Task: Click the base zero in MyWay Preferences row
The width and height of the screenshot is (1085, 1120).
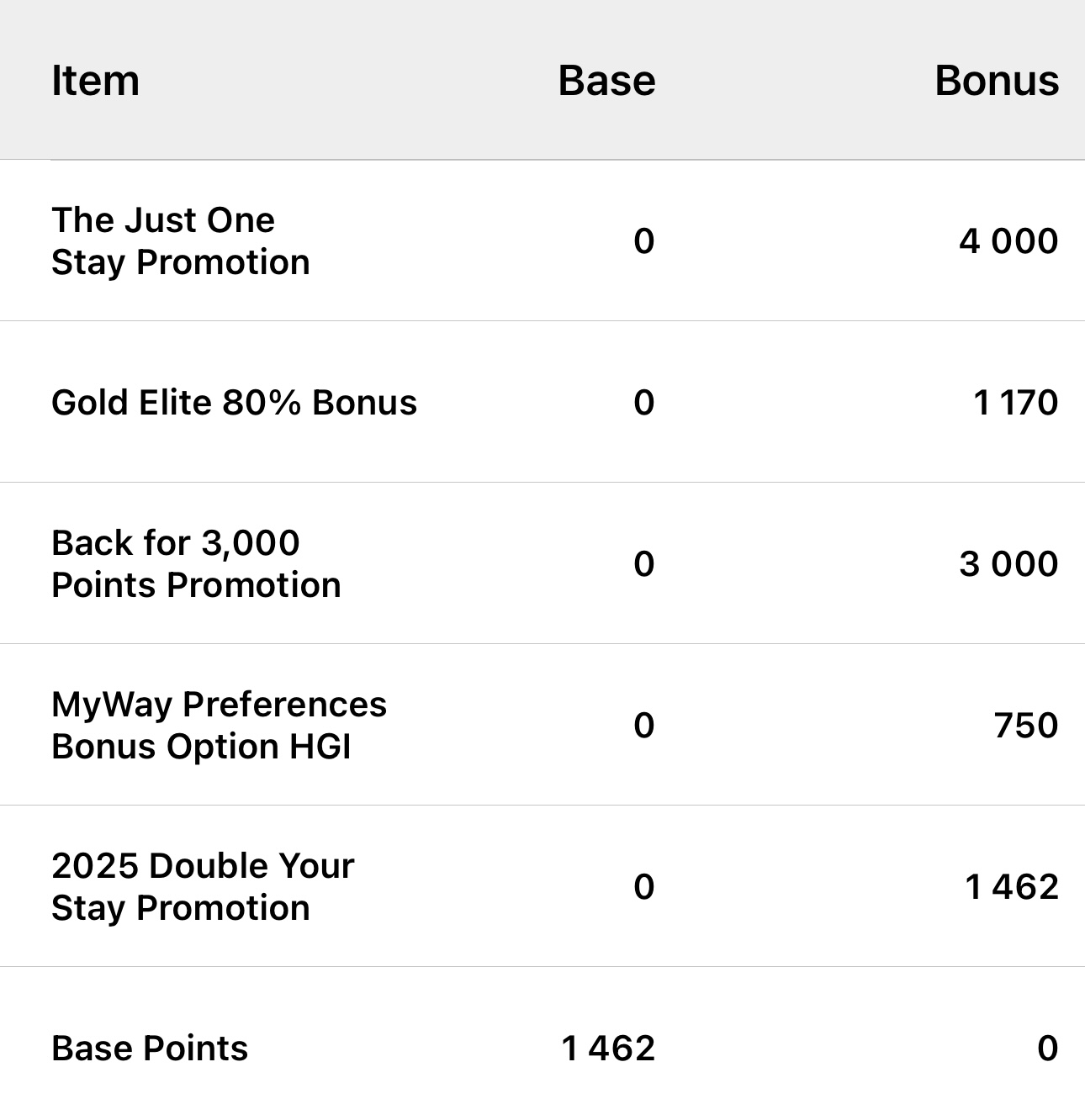Action: coord(643,726)
